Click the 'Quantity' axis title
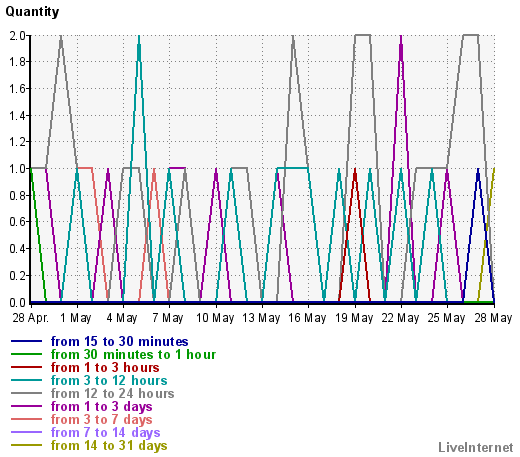This screenshot has width=520, height=457. [32, 12]
